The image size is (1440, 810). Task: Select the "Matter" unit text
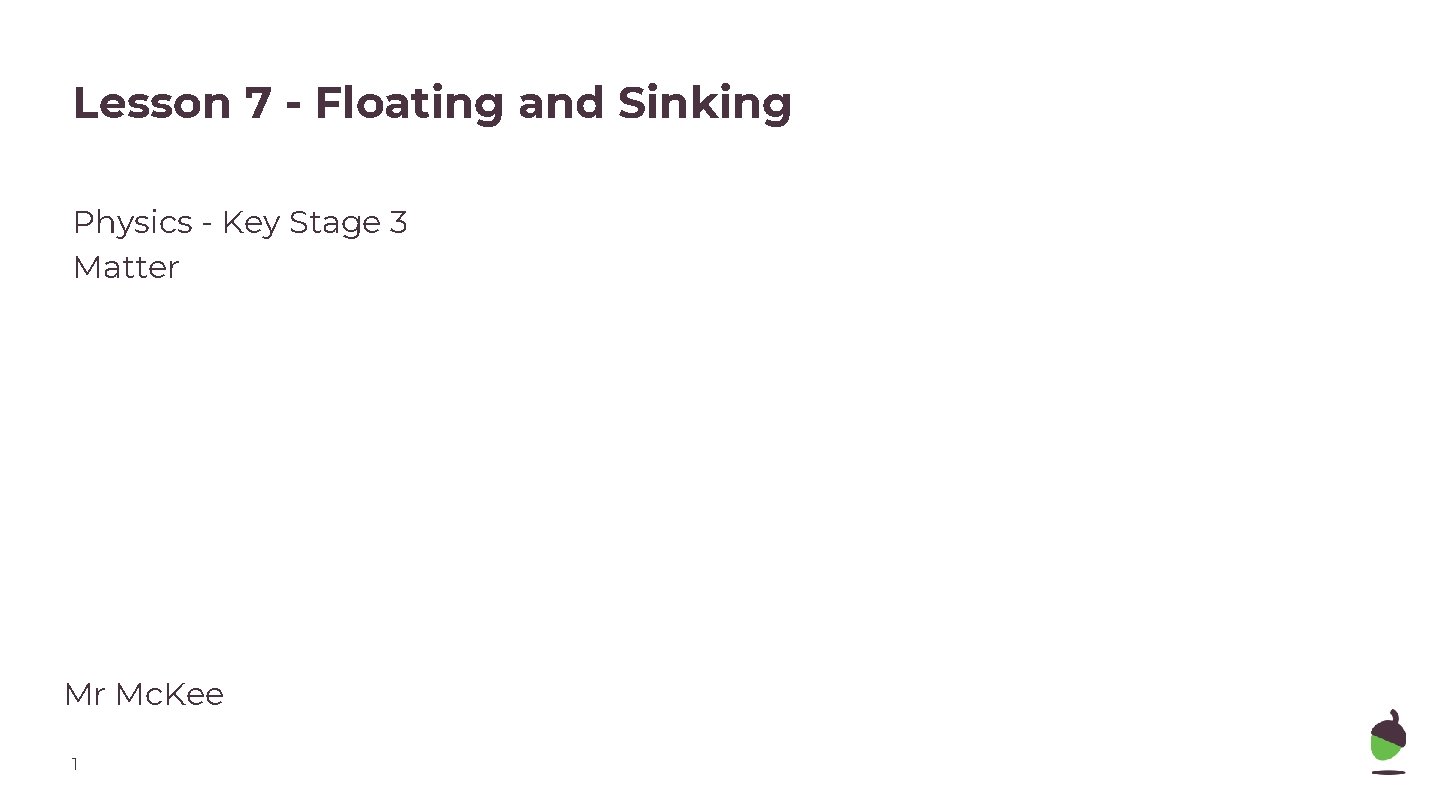point(126,268)
